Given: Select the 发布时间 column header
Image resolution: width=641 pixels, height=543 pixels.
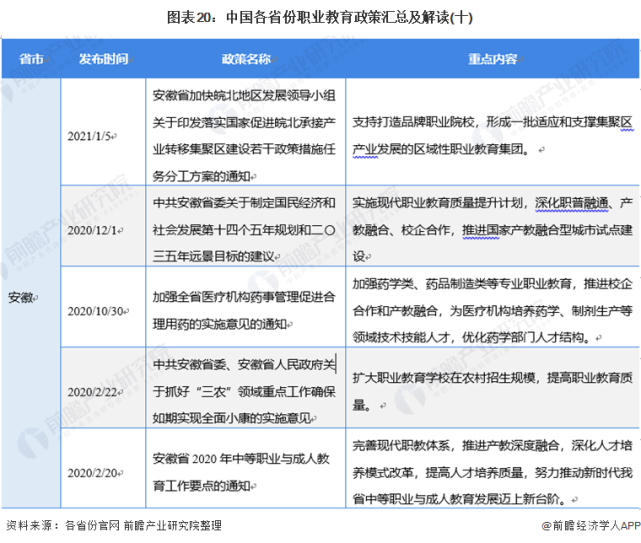Looking at the screenshot, I should pos(103,59).
